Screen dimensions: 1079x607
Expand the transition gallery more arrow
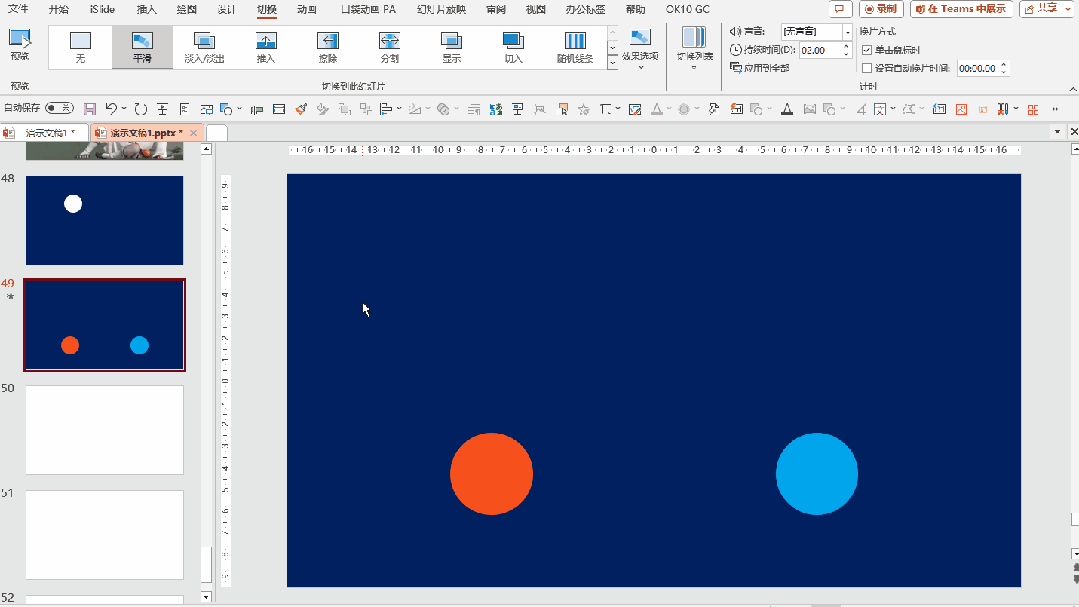click(x=612, y=63)
